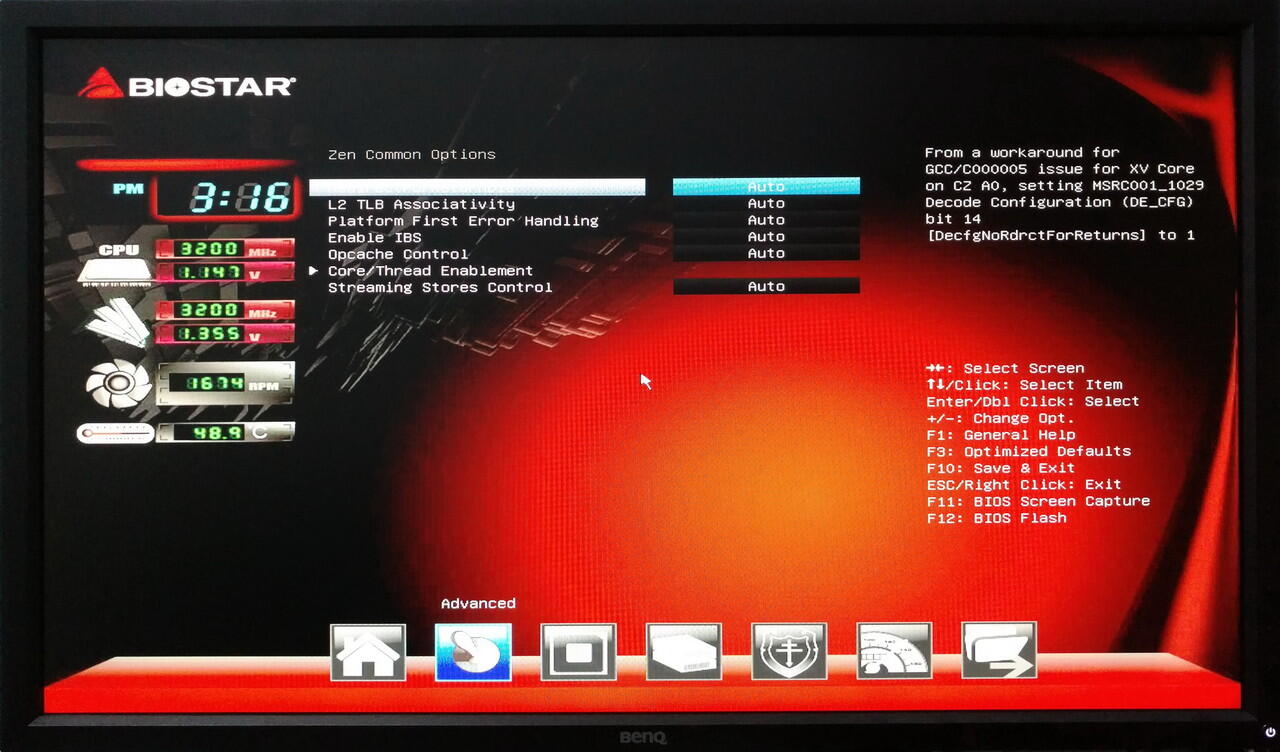The width and height of the screenshot is (1280, 752).
Task: Select the white highlighted option row
Action: [x=477, y=187]
